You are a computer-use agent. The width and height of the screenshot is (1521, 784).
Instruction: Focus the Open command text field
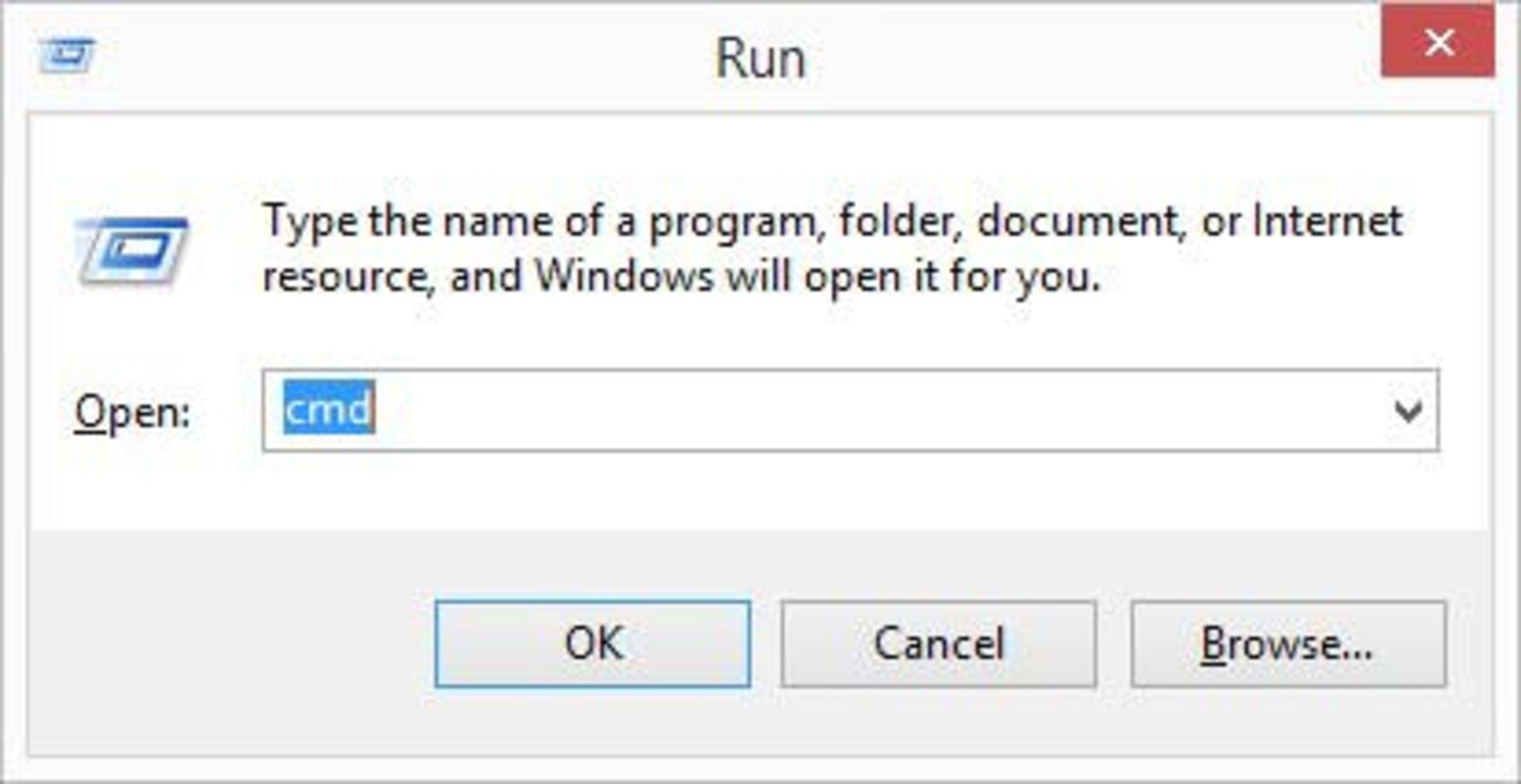click(x=851, y=411)
